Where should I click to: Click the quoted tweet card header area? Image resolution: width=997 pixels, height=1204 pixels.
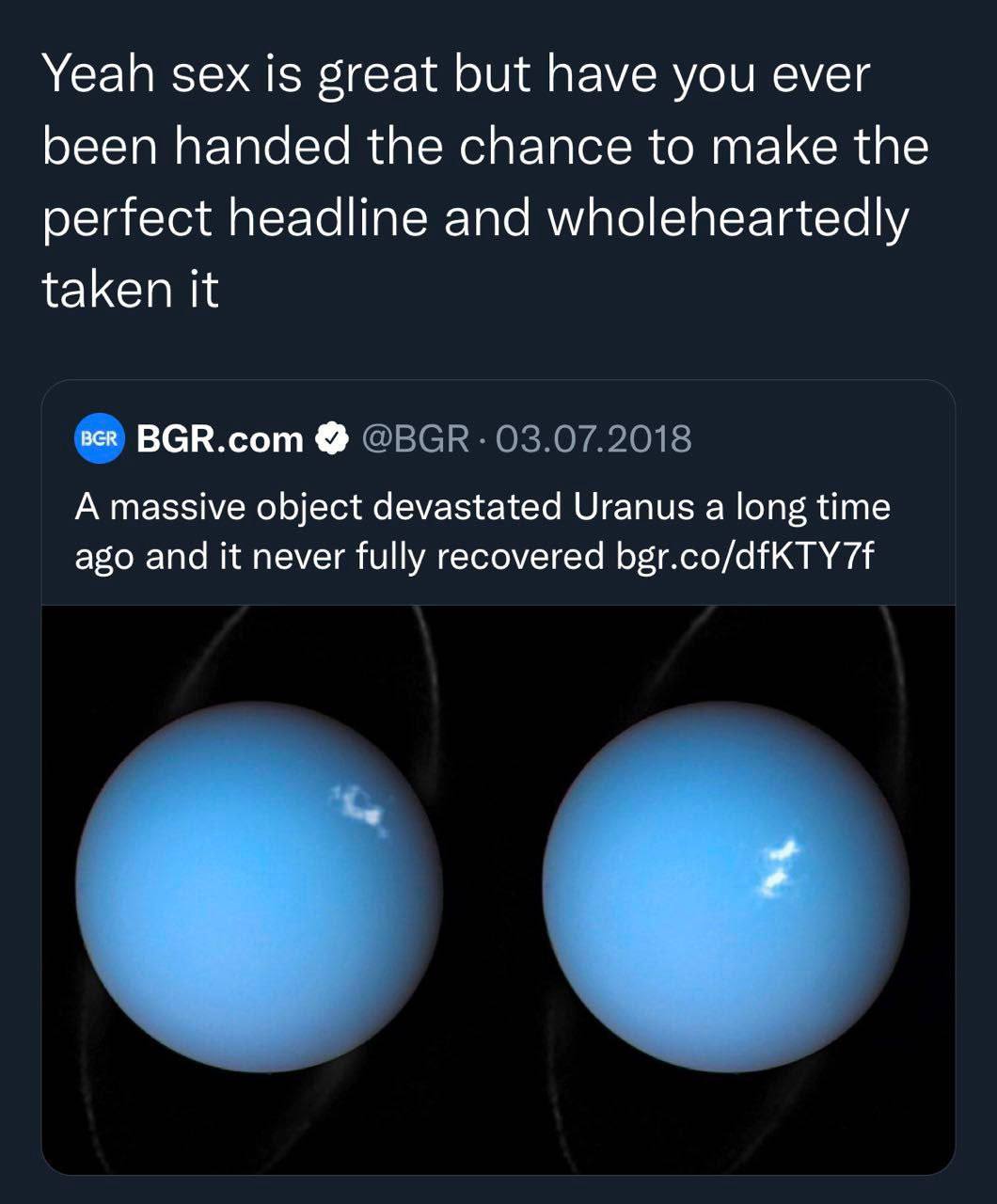498,439
